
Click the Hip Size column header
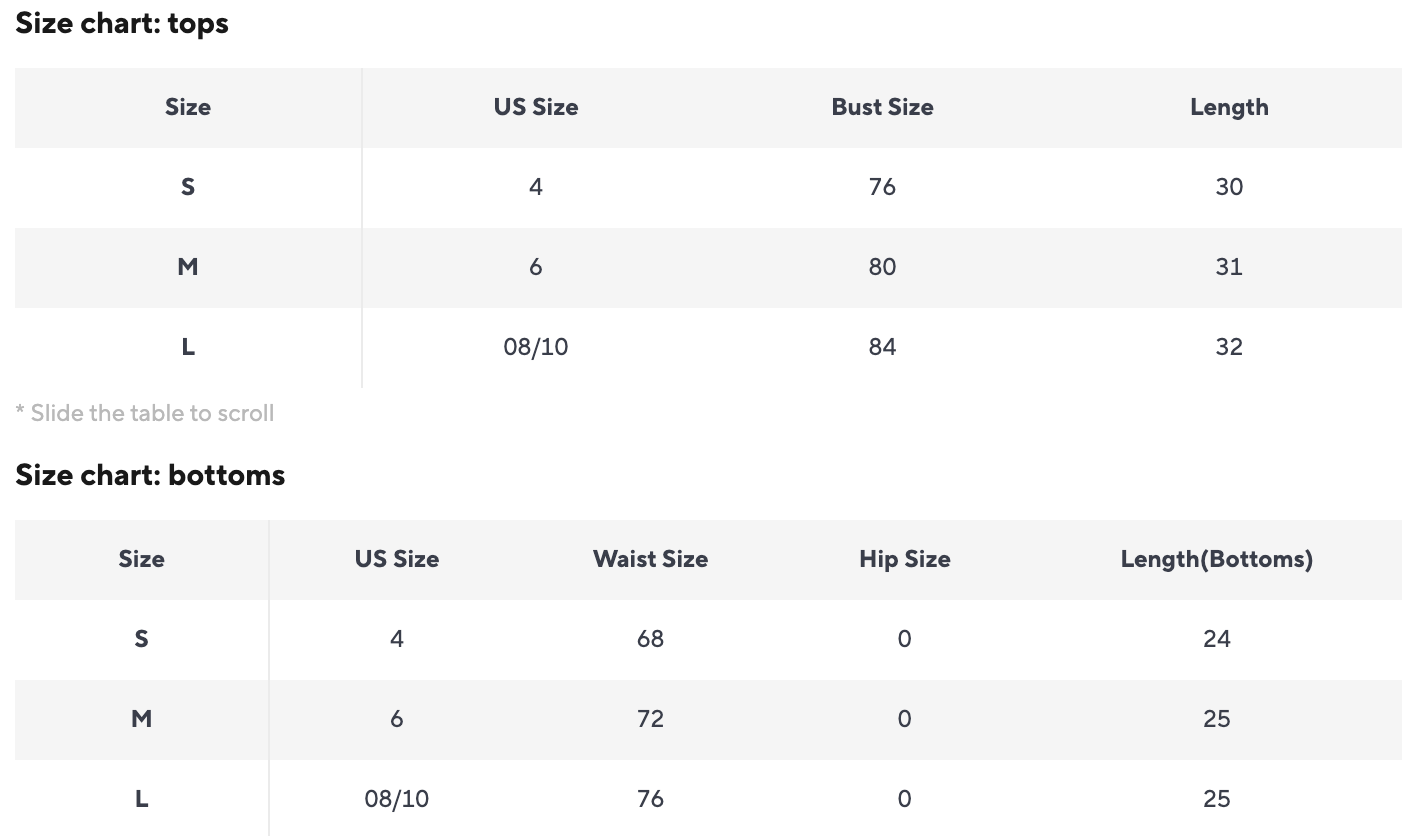(904, 559)
